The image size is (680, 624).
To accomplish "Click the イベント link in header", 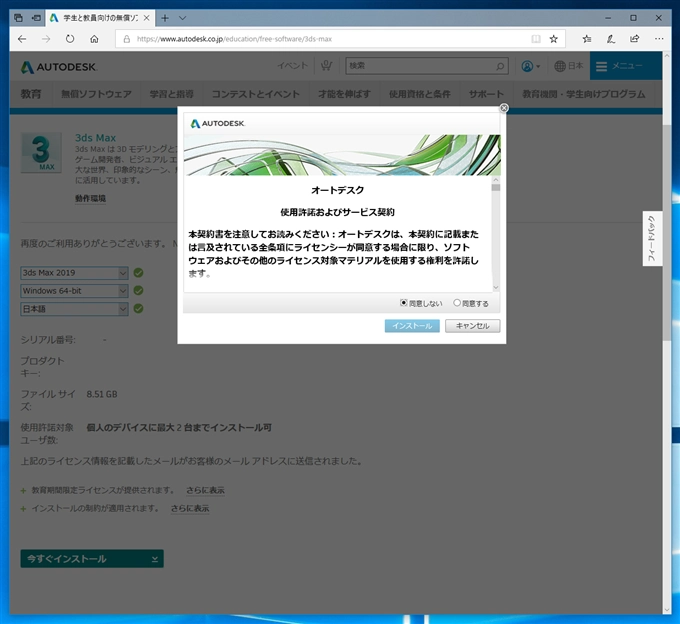I will [293, 66].
